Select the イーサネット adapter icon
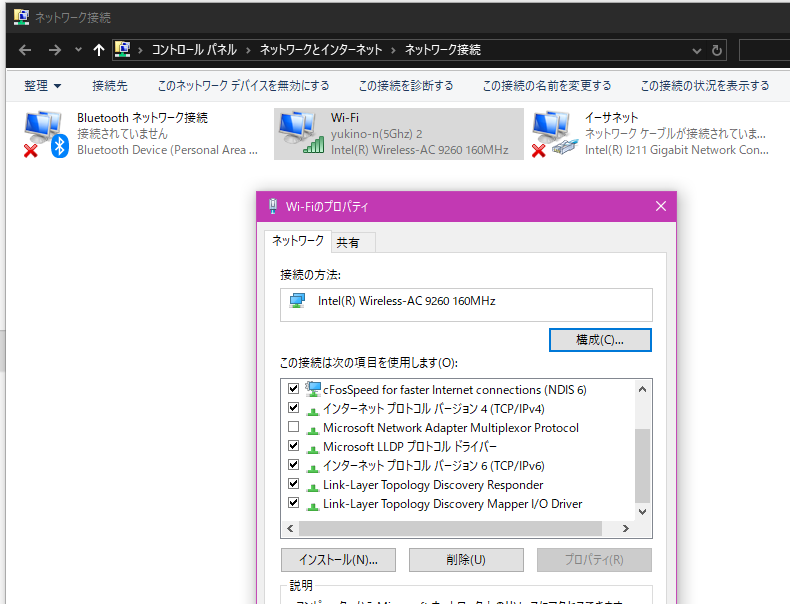This screenshot has width=790, height=604. coord(554,134)
